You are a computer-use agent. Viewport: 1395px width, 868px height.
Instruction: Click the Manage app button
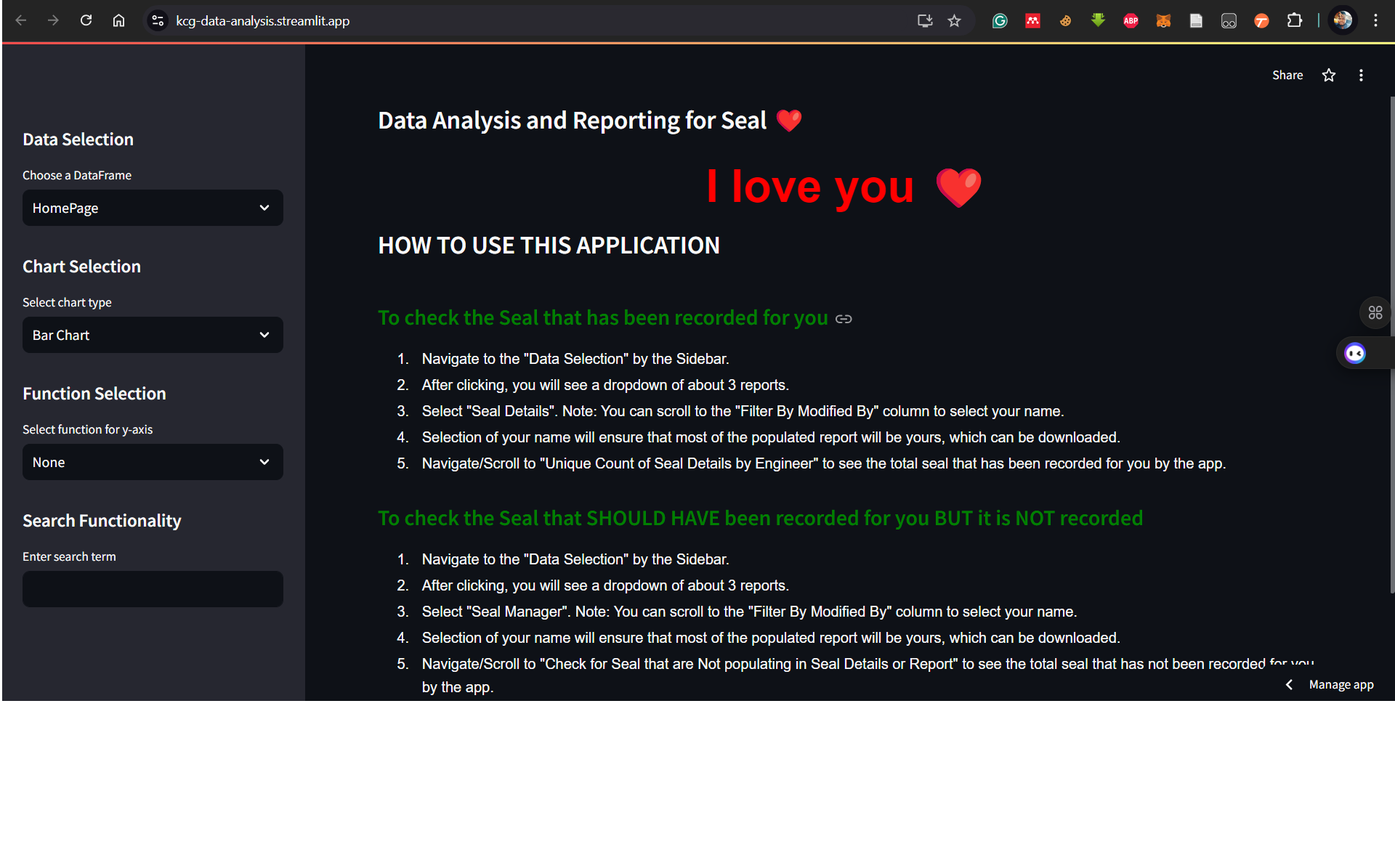pyautogui.click(x=1341, y=684)
